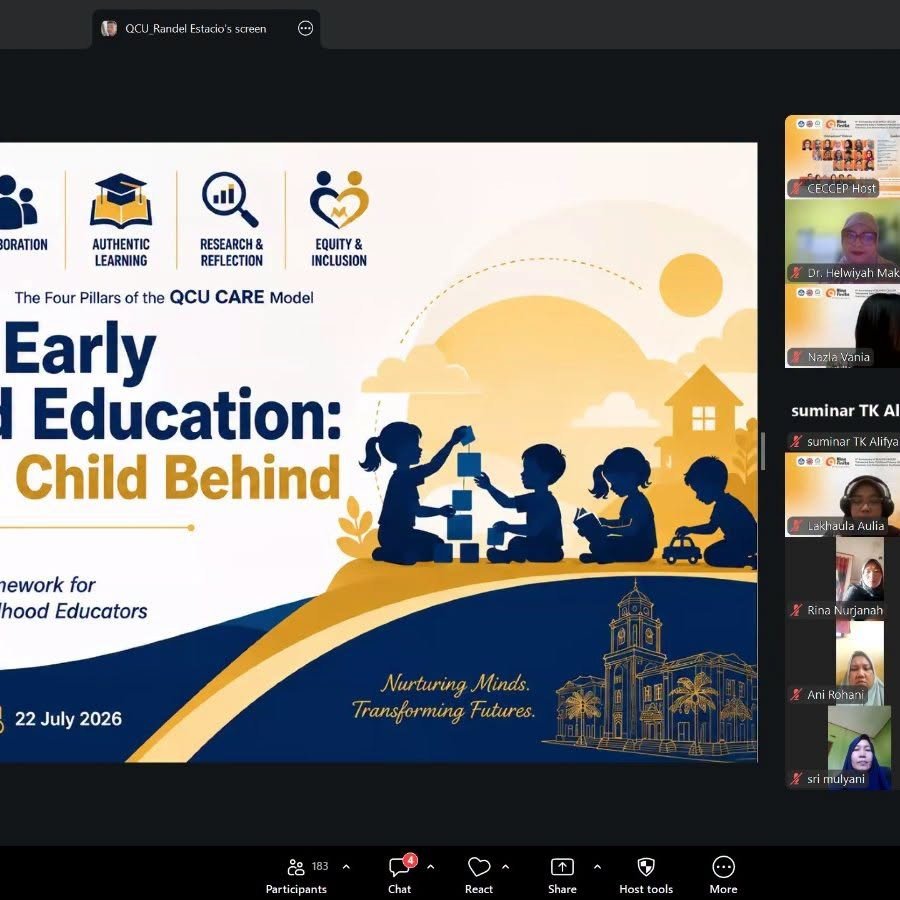Click the presenter avatar in screen tab
The height and width of the screenshot is (900, 900).
tap(109, 28)
